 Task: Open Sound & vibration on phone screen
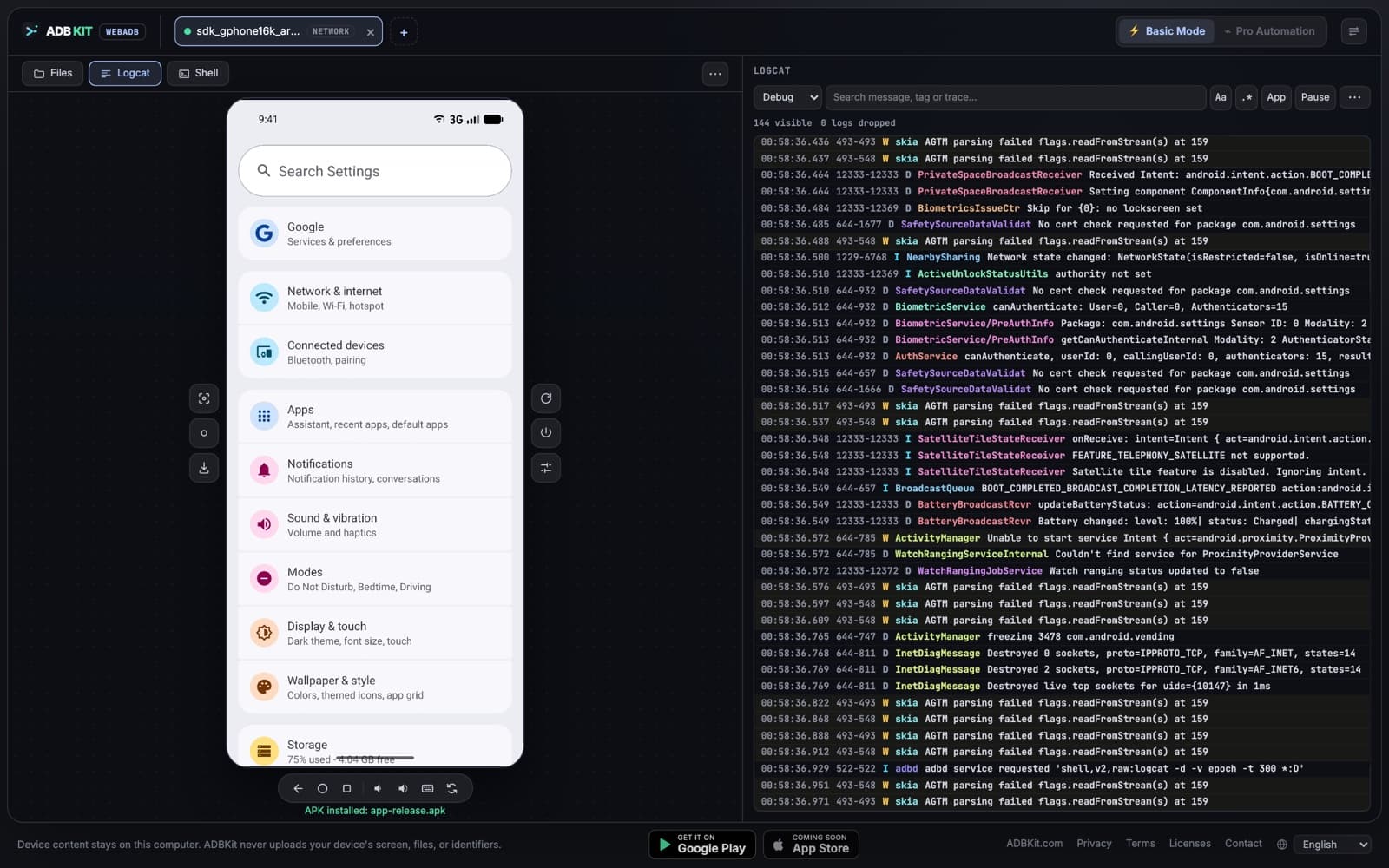375,524
